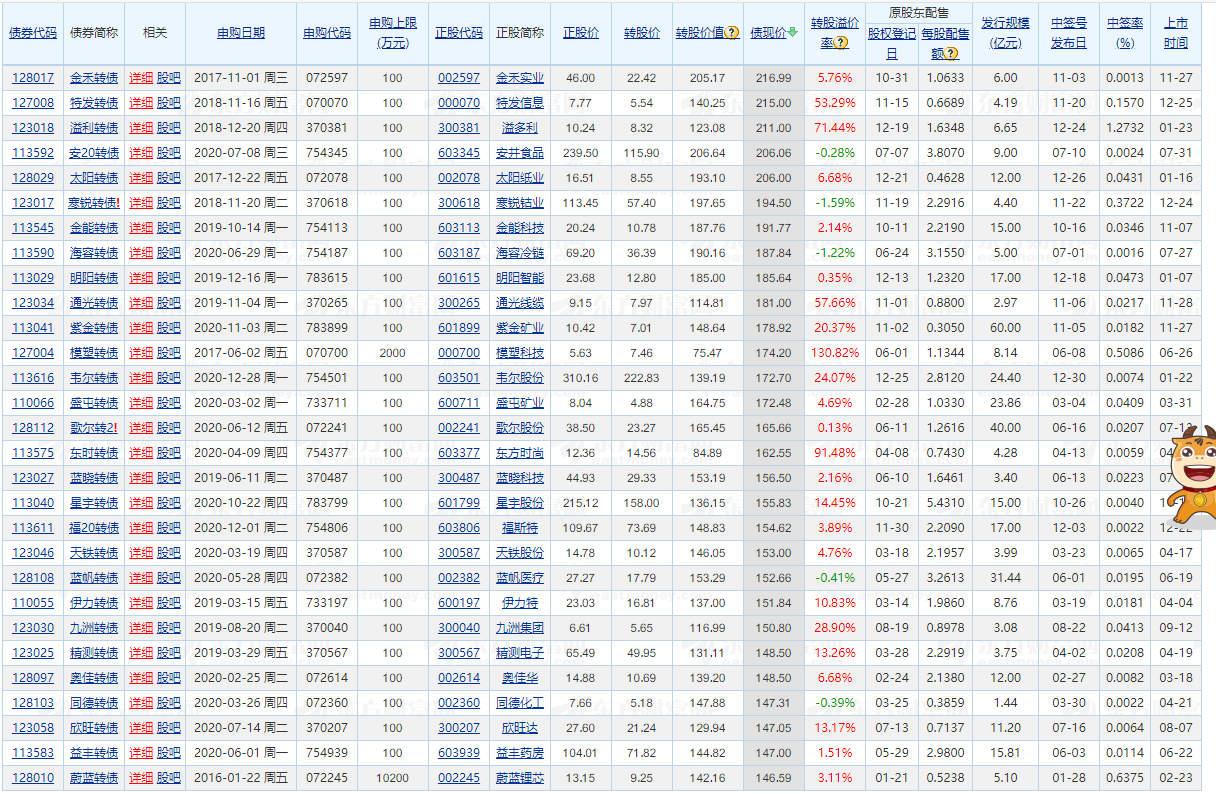1216x794 pixels.
Task: Open 福20转债 bond name link
Action: tap(94, 528)
